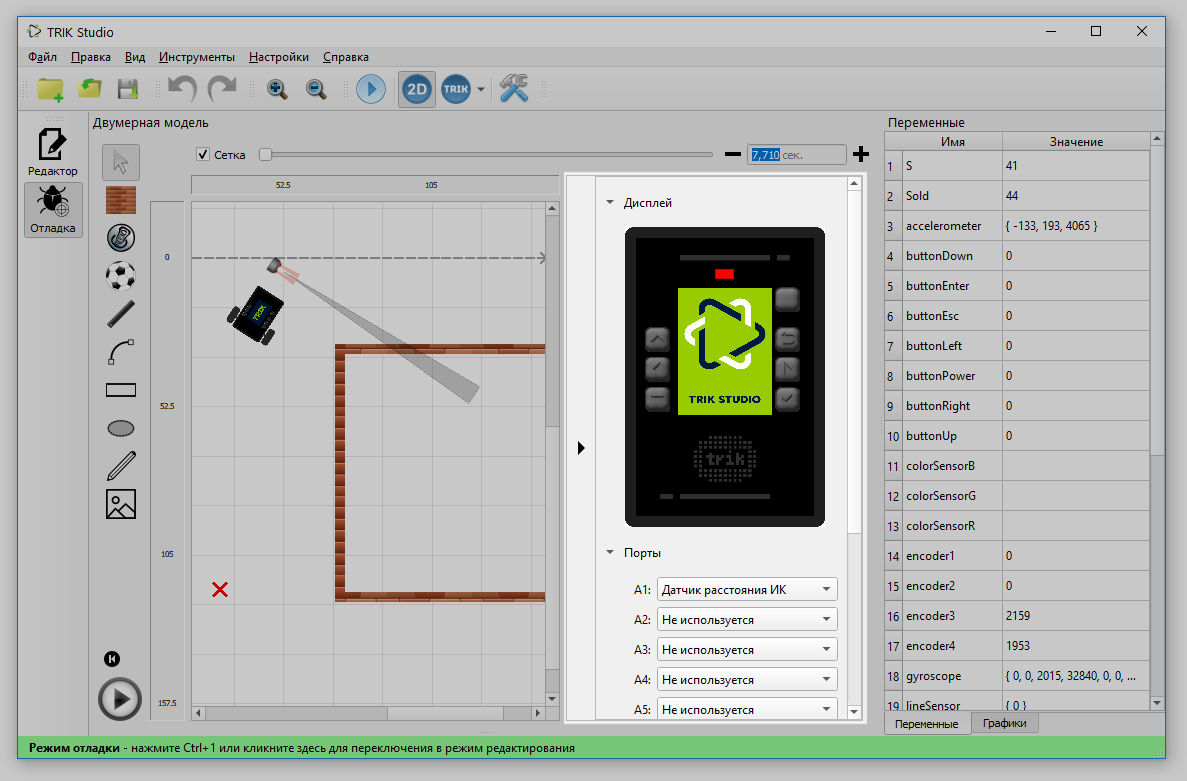Select the curve drawing tool

pyautogui.click(x=121, y=352)
